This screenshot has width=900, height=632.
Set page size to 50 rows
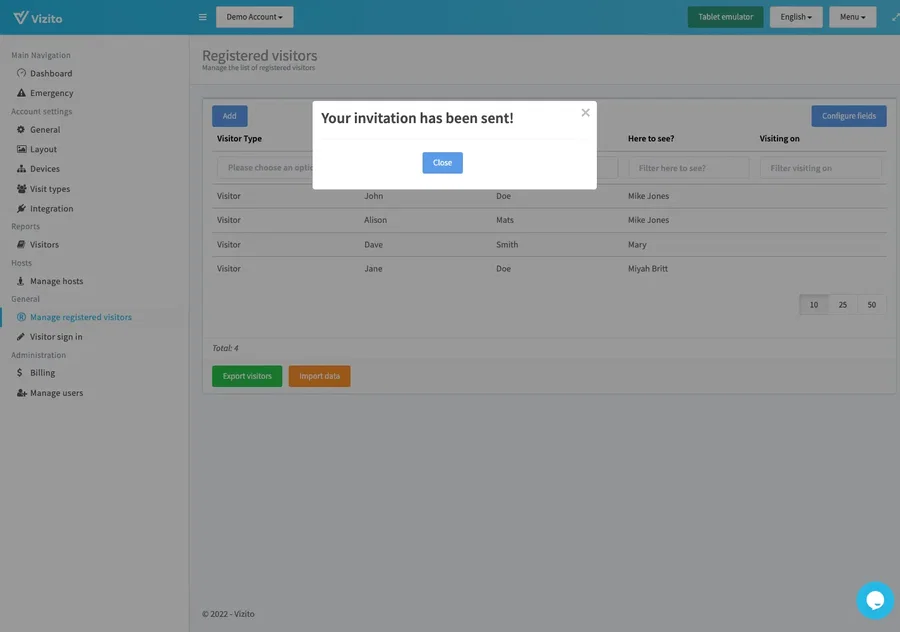pyautogui.click(x=872, y=305)
